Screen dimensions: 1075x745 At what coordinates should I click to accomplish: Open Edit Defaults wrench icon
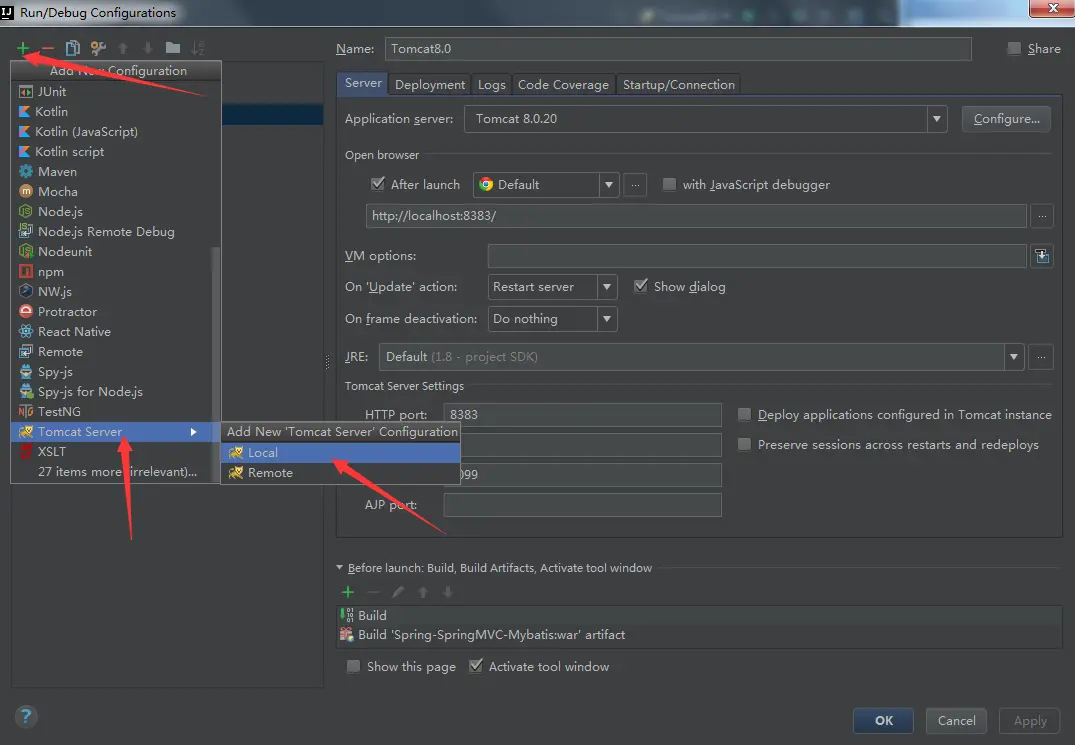pyautogui.click(x=98, y=48)
